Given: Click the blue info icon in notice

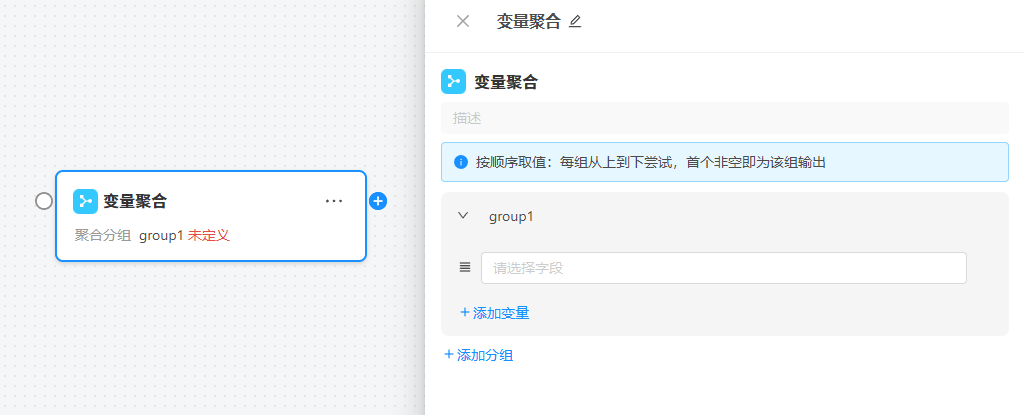Looking at the screenshot, I should click(461, 162).
